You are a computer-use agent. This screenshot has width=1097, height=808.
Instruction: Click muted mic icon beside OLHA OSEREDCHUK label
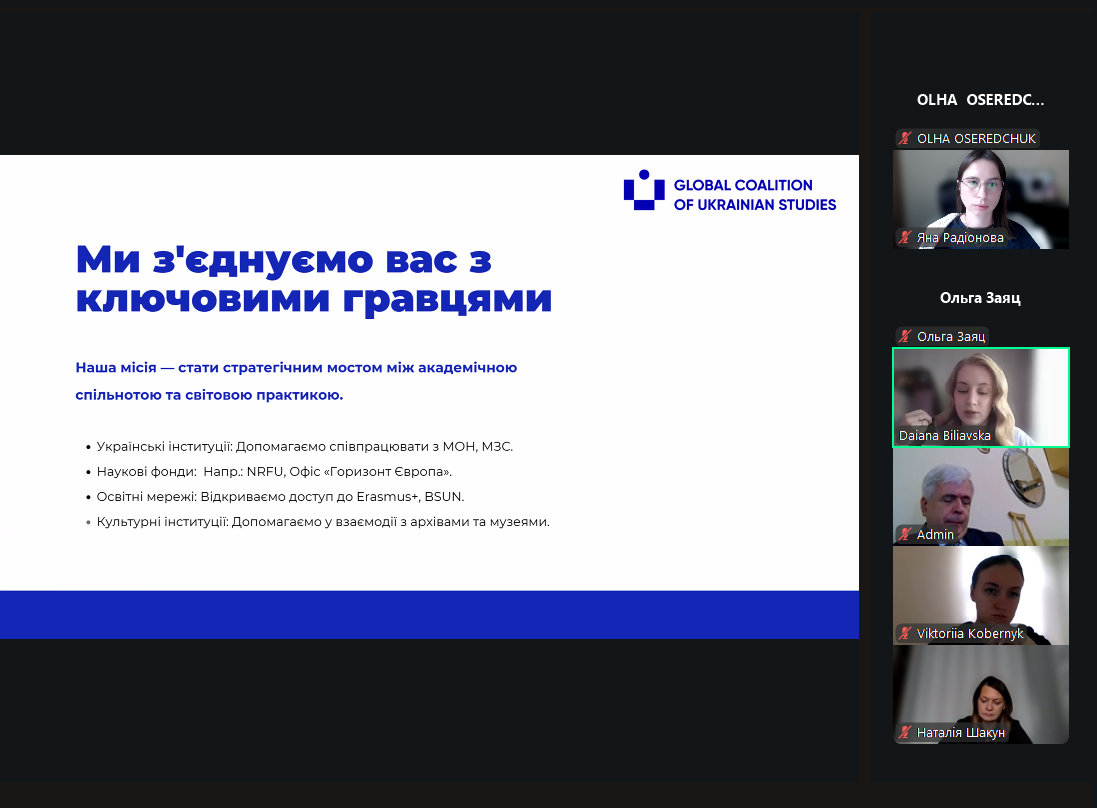[x=904, y=139]
